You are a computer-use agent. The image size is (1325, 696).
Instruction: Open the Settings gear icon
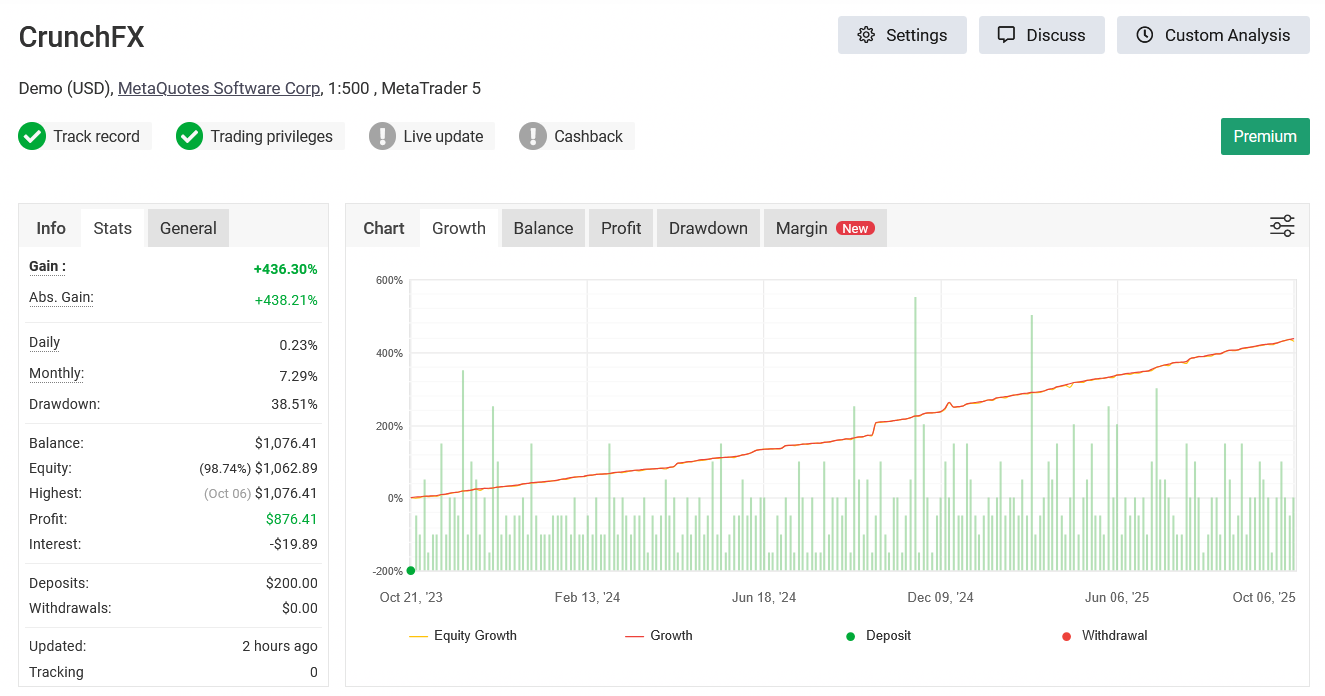(x=867, y=34)
